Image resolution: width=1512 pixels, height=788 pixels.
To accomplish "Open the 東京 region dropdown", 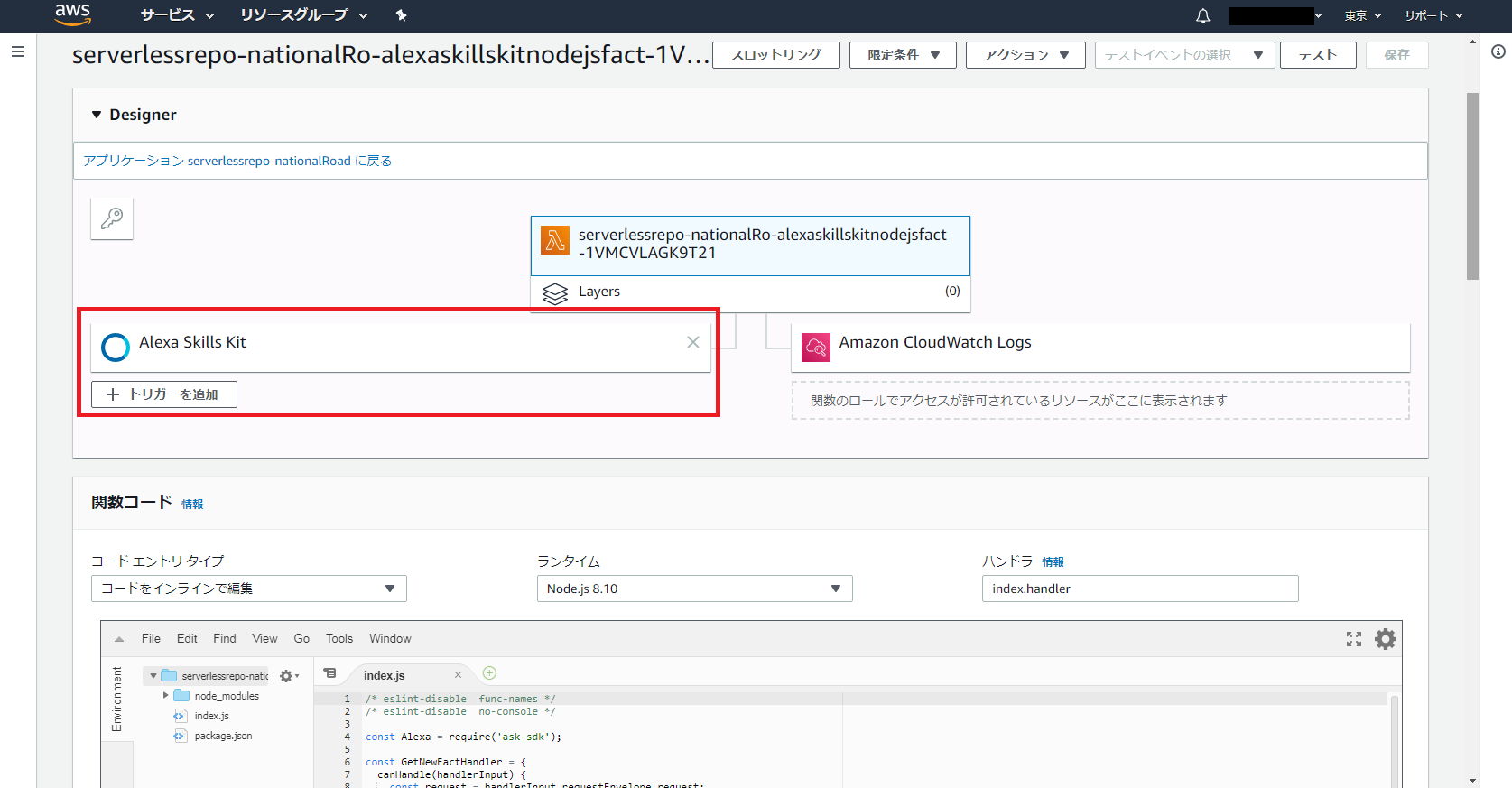I will click(1363, 15).
